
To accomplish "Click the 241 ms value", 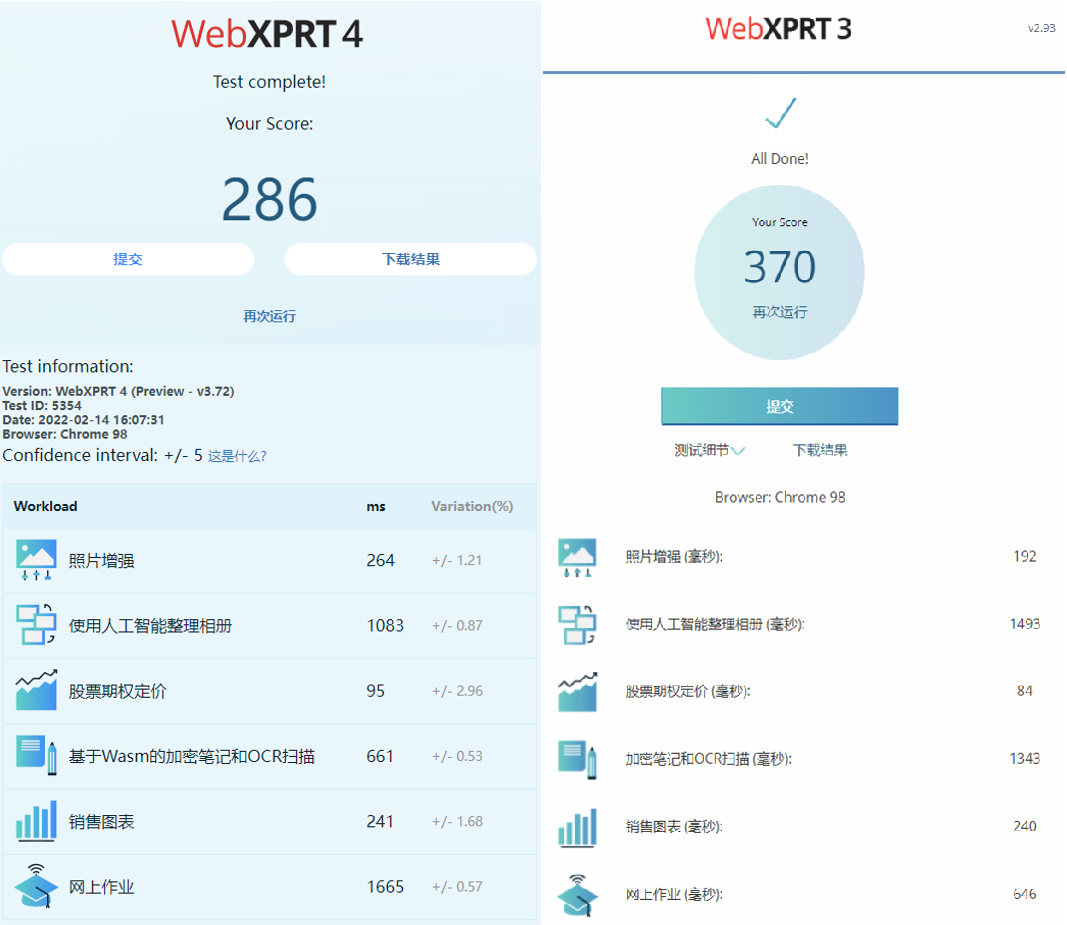I will coord(380,822).
